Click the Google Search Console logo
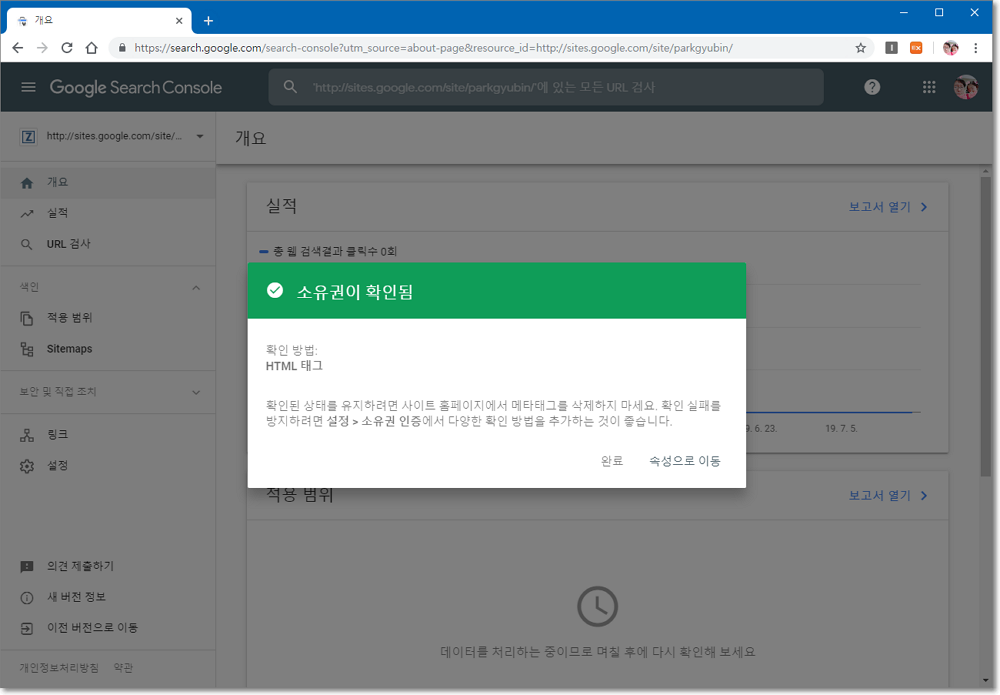This screenshot has height=695, width=1000. tap(136, 87)
